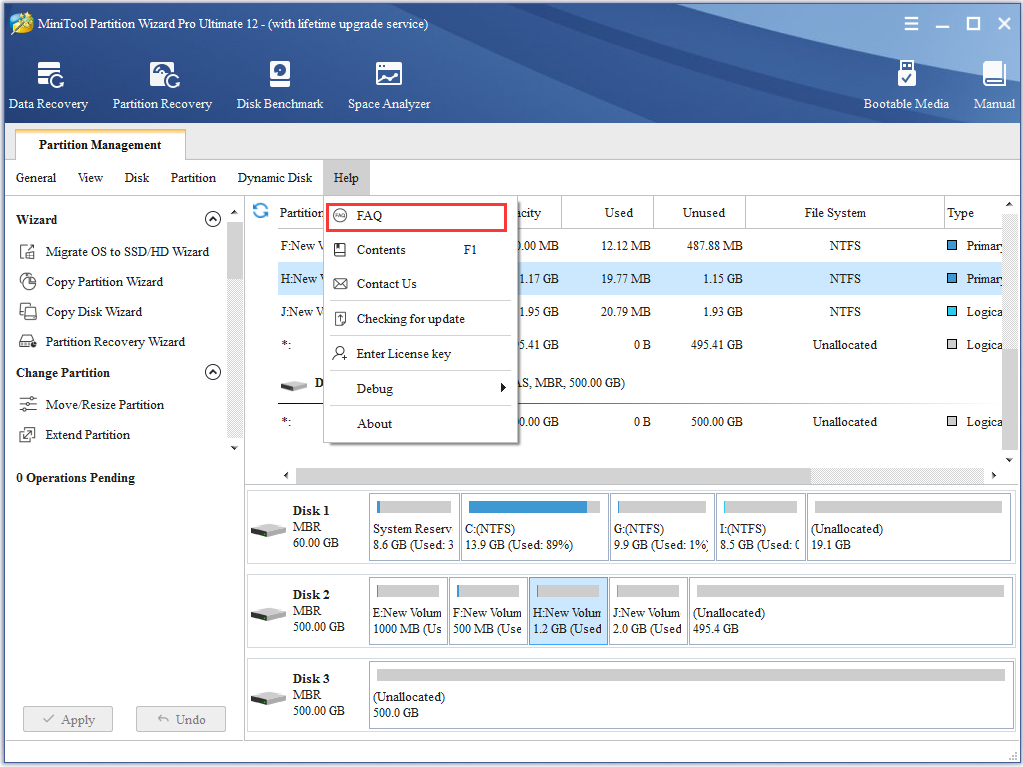Open the Bootable Media creator
This screenshot has height=767, width=1023.
[906, 82]
